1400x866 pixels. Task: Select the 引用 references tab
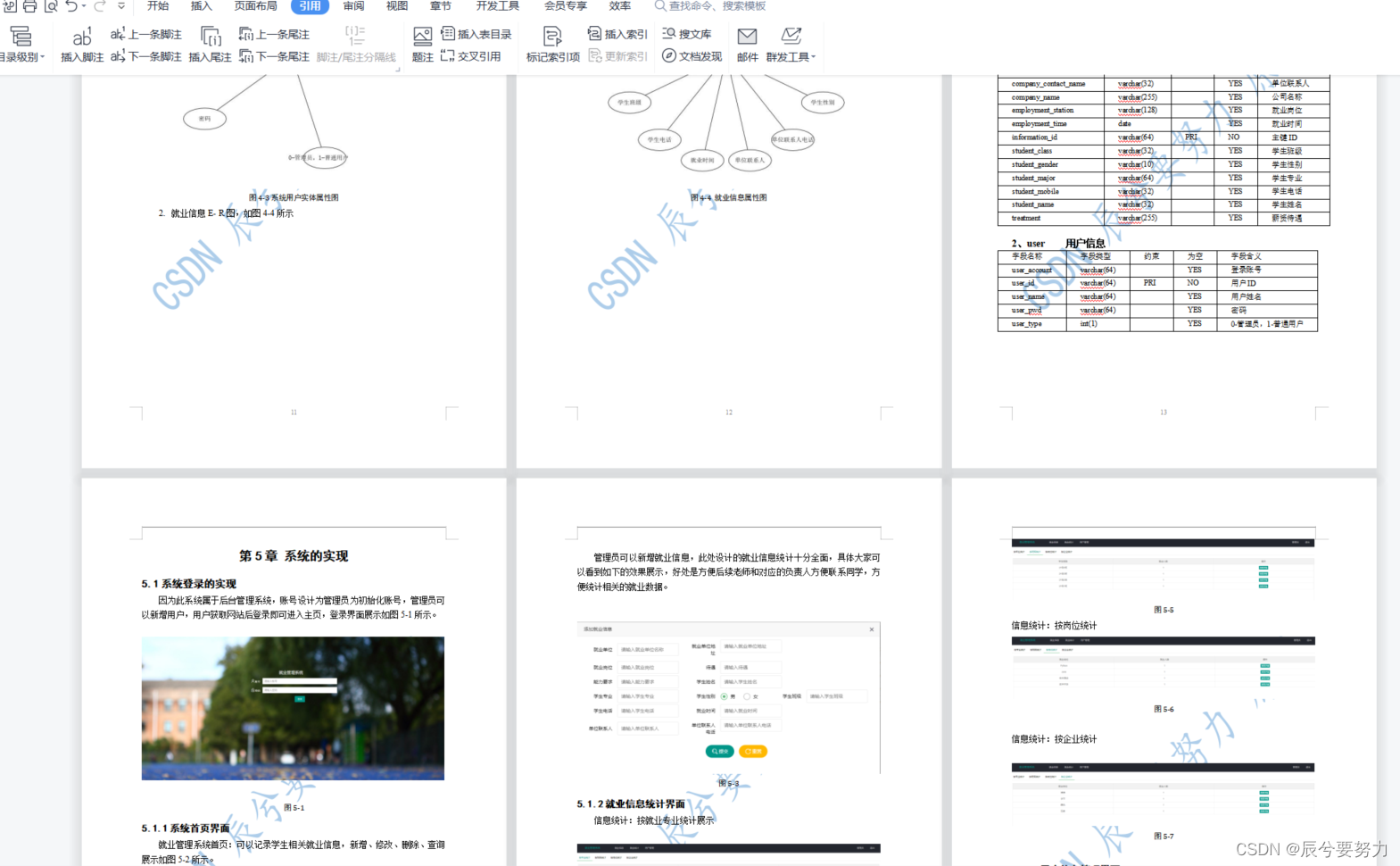point(310,5)
